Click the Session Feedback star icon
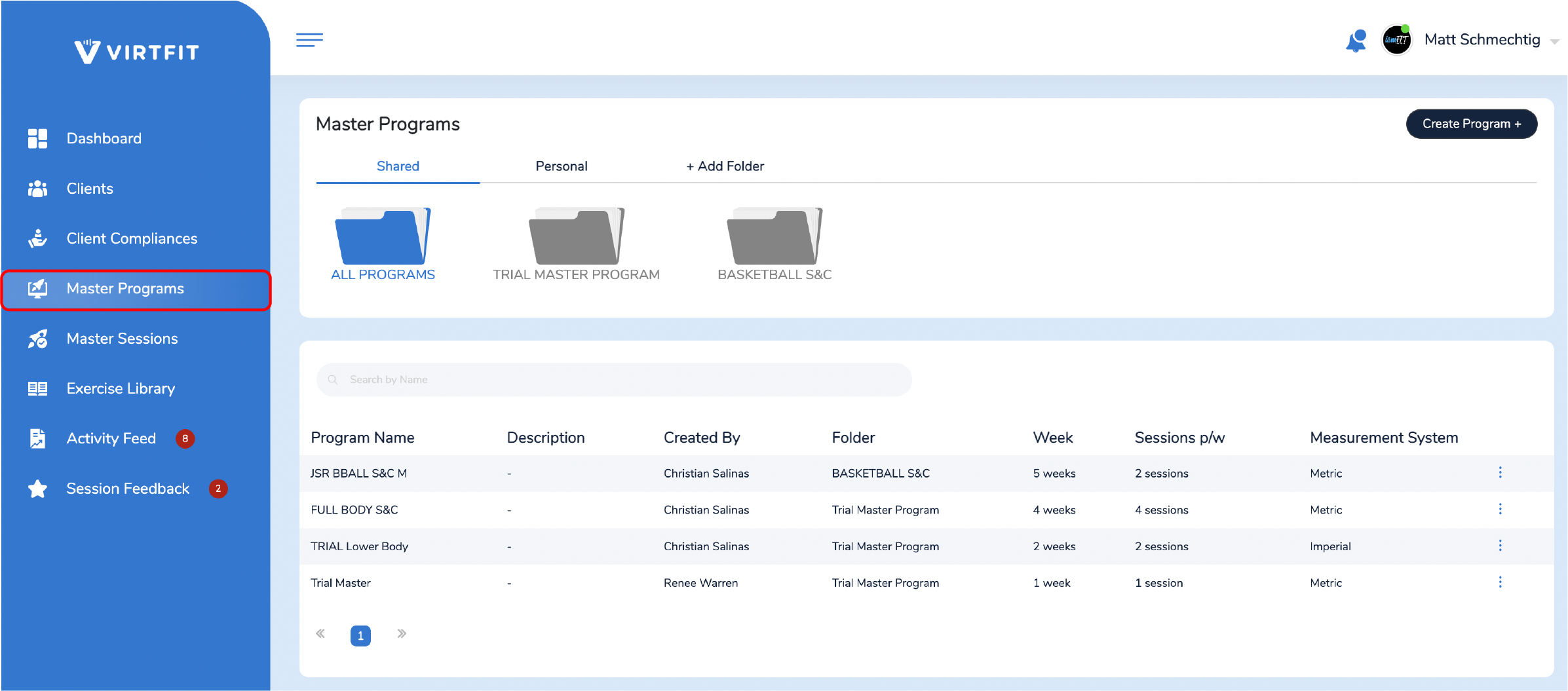 (x=37, y=489)
